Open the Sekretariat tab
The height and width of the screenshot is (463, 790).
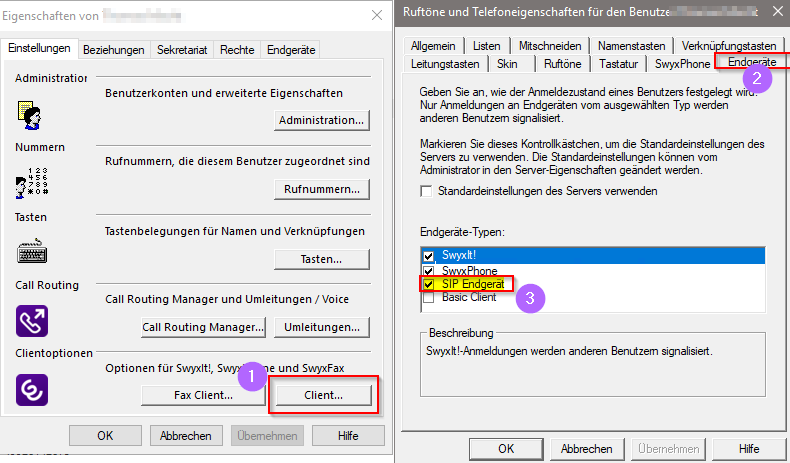(x=182, y=50)
